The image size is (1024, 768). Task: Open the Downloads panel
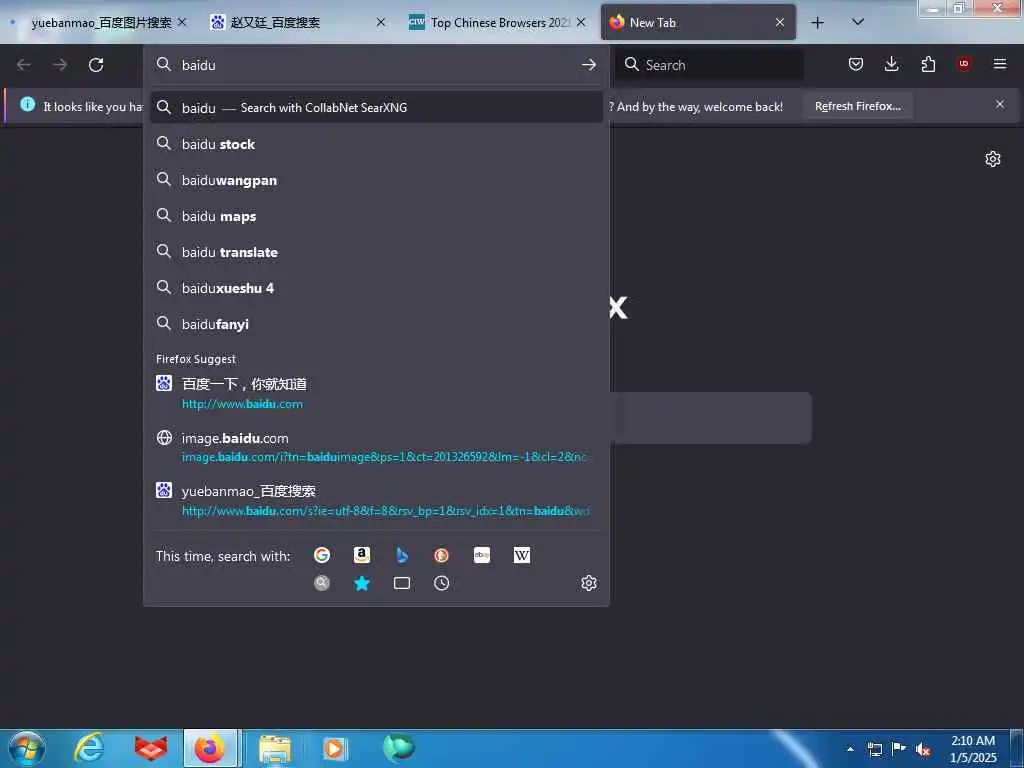(891, 64)
